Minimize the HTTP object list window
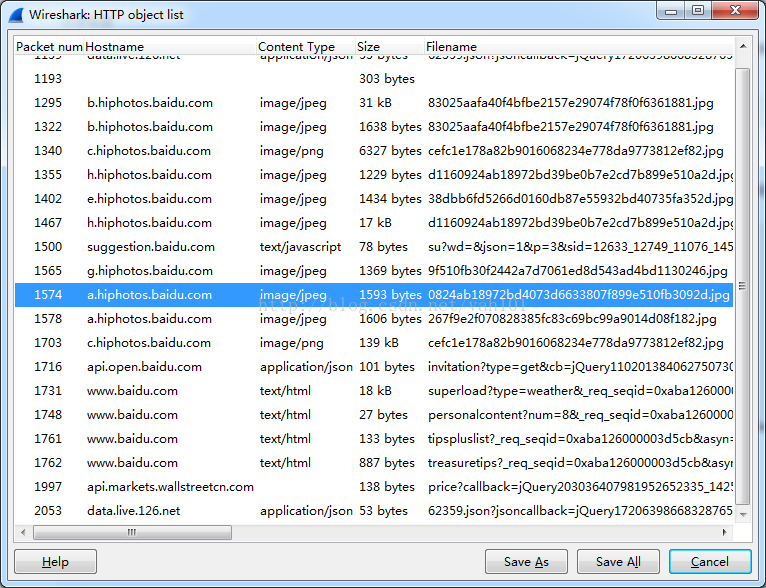766x588 pixels. coord(671,11)
